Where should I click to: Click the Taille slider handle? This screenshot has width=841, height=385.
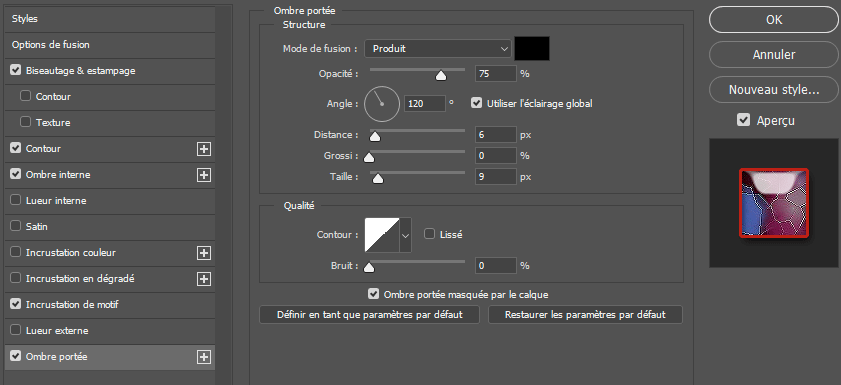point(378,179)
